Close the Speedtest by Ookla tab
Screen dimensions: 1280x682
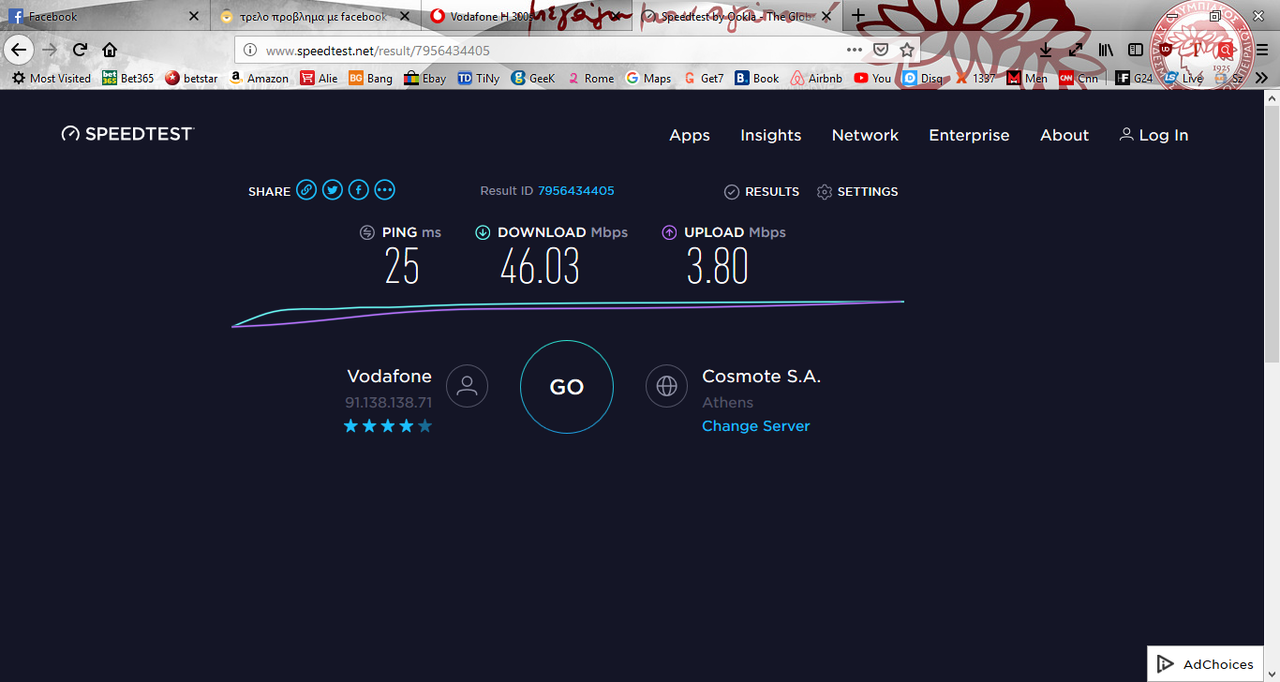click(826, 16)
